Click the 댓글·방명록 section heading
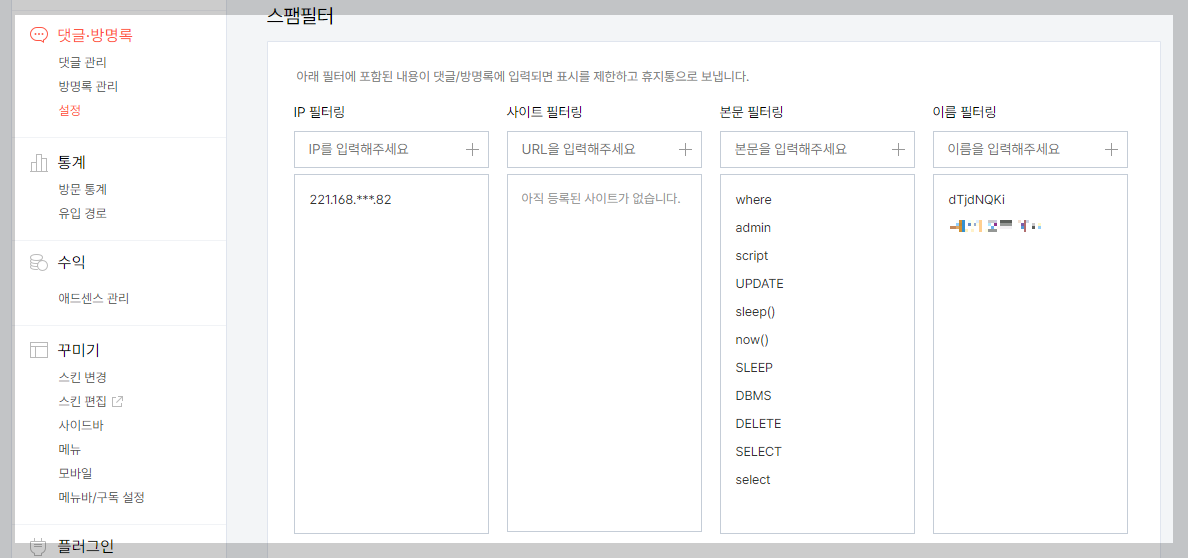Screen dimensions: 1188x558 [95, 34]
